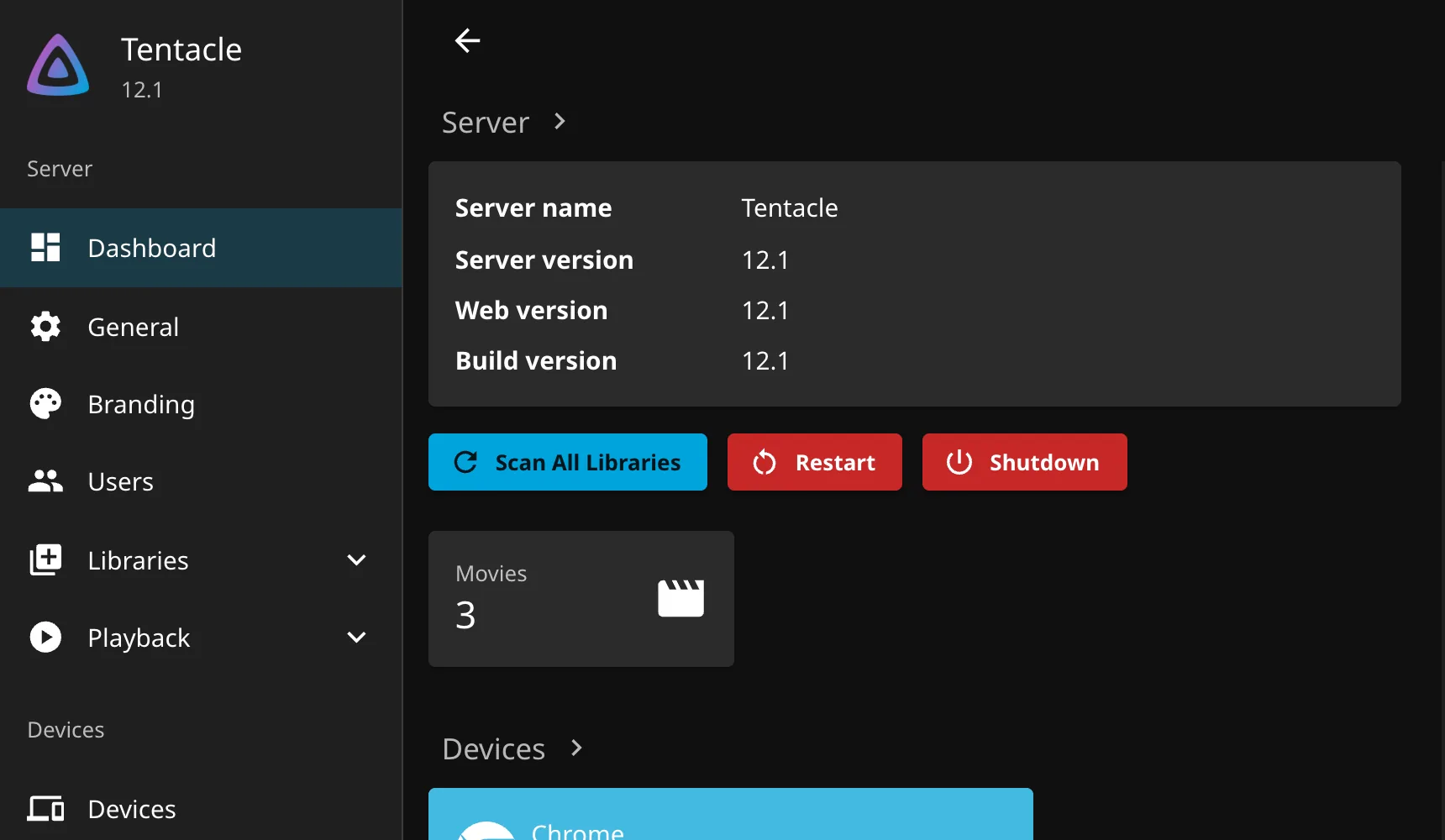Expand the Playback submenu chevron
This screenshot has height=840, width=1445.
click(x=356, y=638)
